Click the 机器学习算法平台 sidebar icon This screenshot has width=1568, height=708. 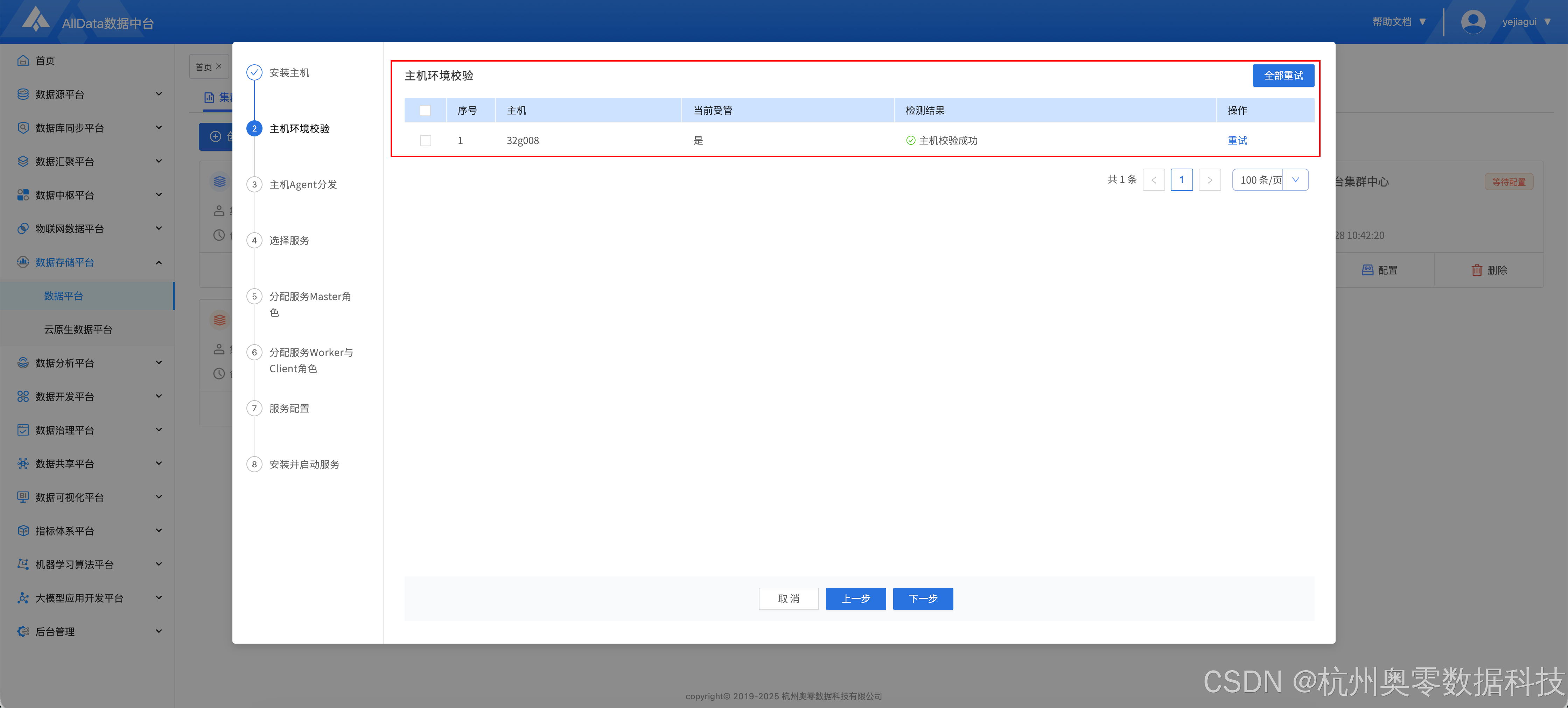tap(23, 565)
